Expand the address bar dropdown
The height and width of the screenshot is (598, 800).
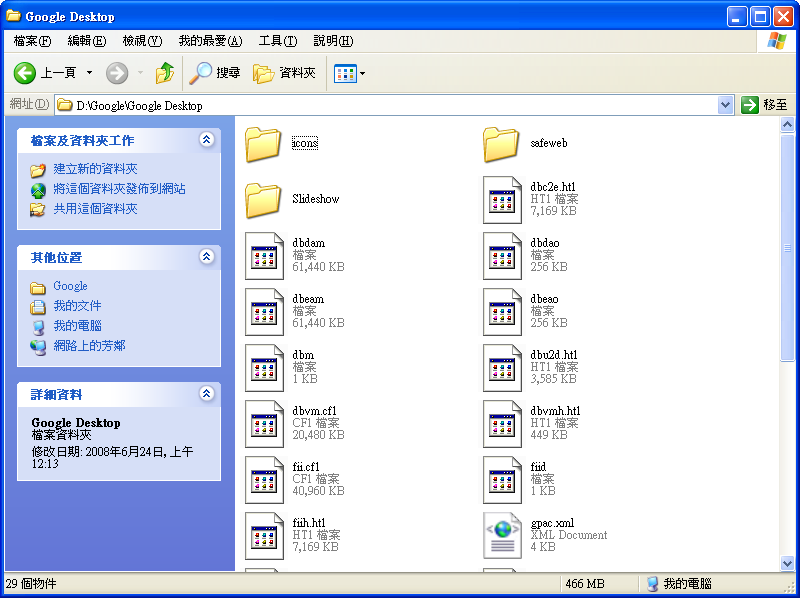tap(725, 106)
